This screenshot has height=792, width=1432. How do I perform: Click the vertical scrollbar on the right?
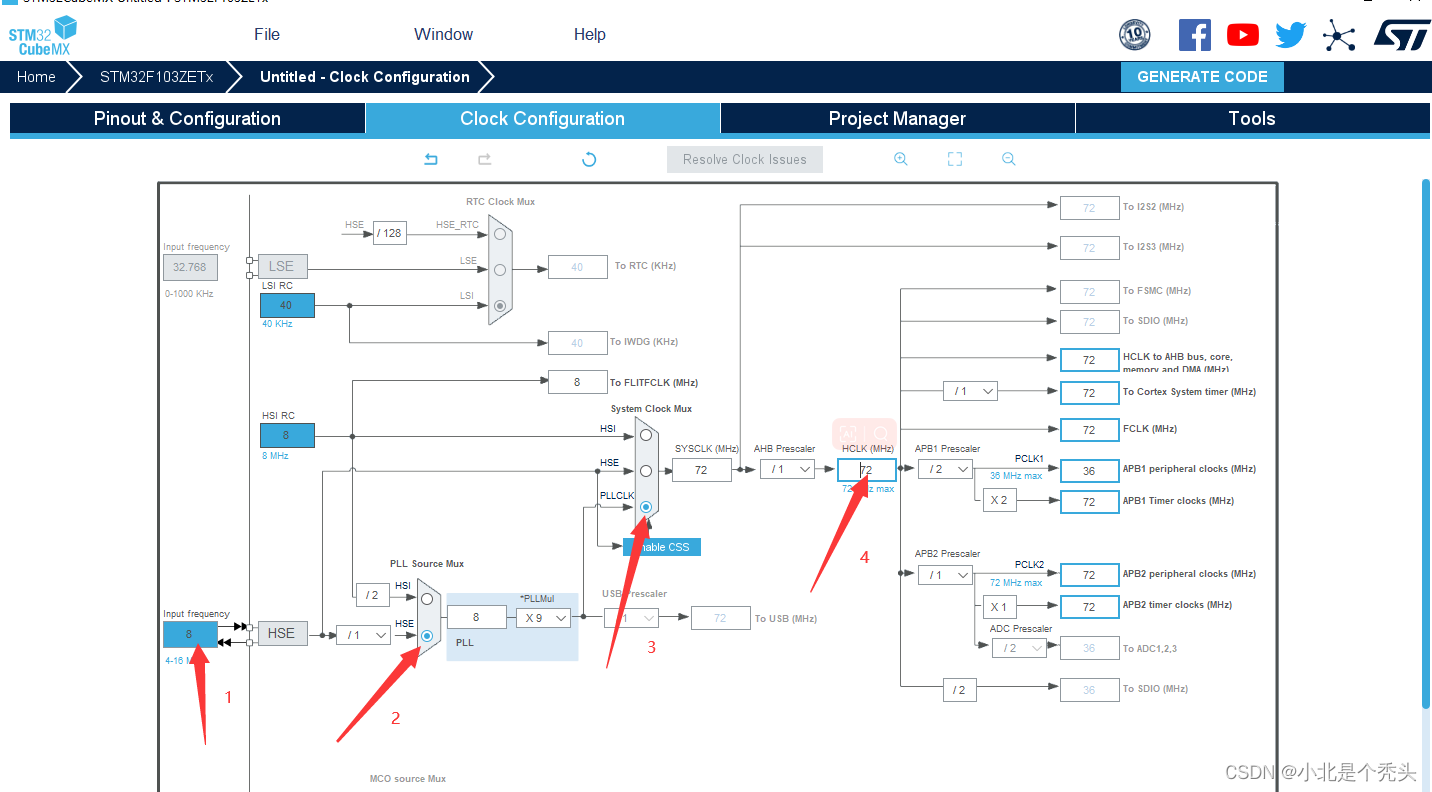click(x=1426, y=445)
